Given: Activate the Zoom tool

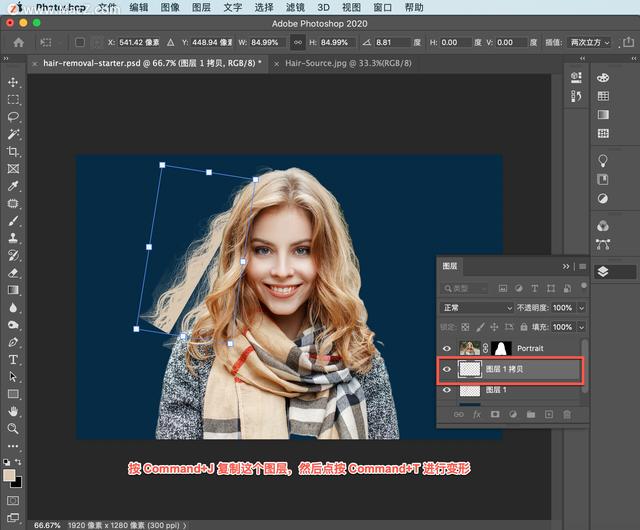Looking at the screenshot, I should [x=13, y=428].
